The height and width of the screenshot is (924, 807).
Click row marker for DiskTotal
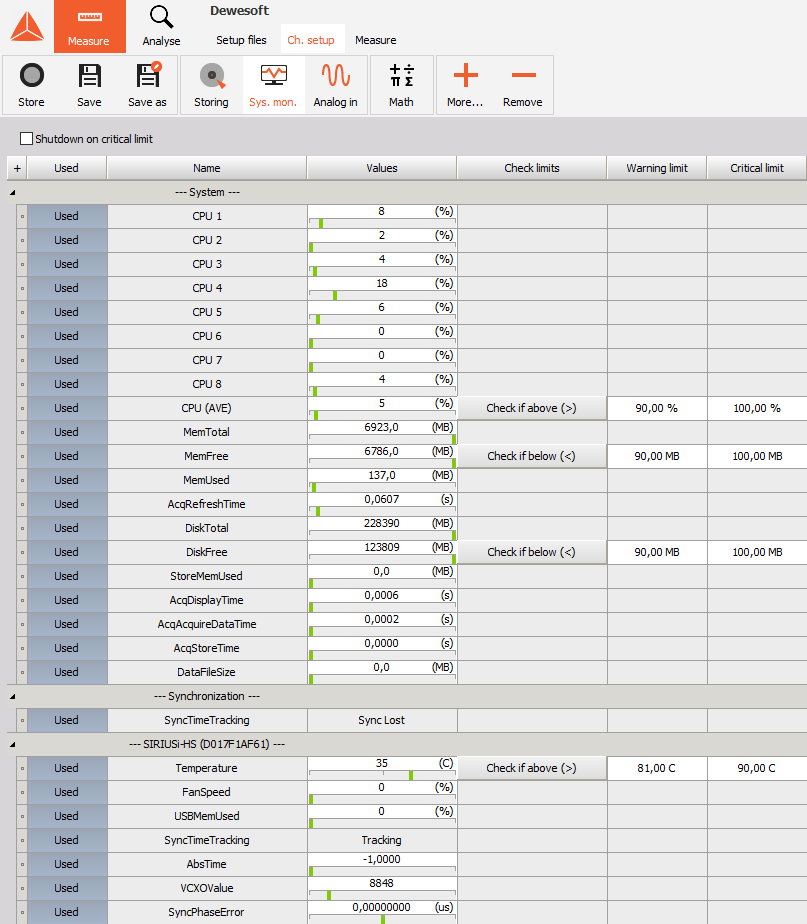(22, 529)
